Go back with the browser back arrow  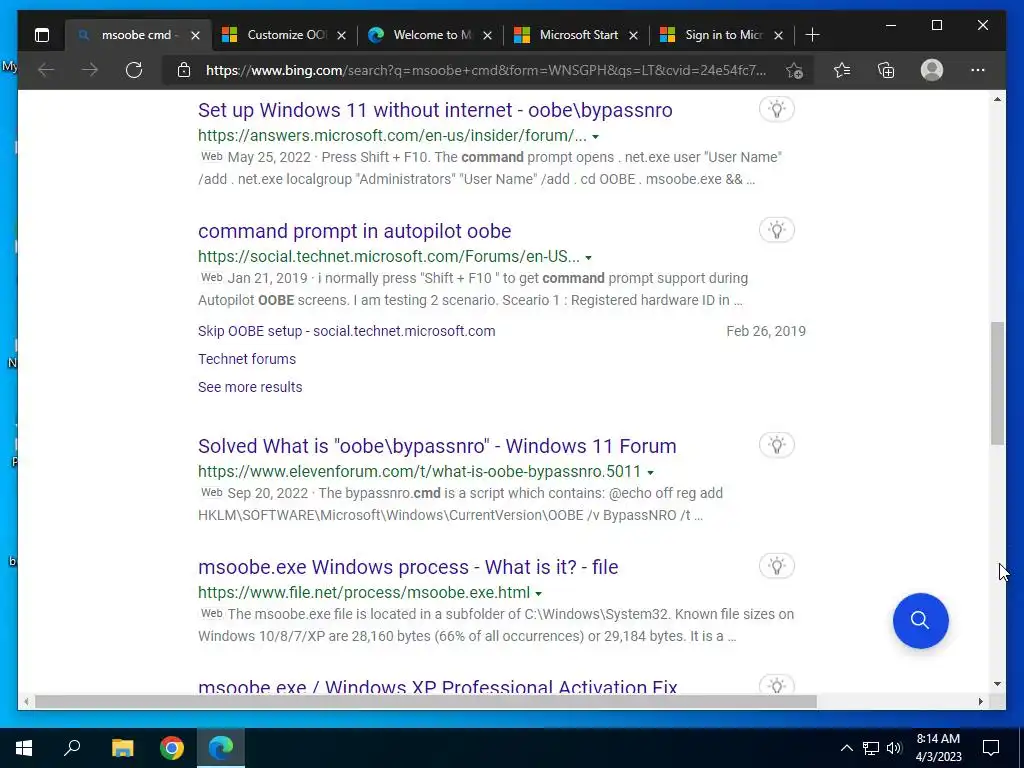coord(46,70)
